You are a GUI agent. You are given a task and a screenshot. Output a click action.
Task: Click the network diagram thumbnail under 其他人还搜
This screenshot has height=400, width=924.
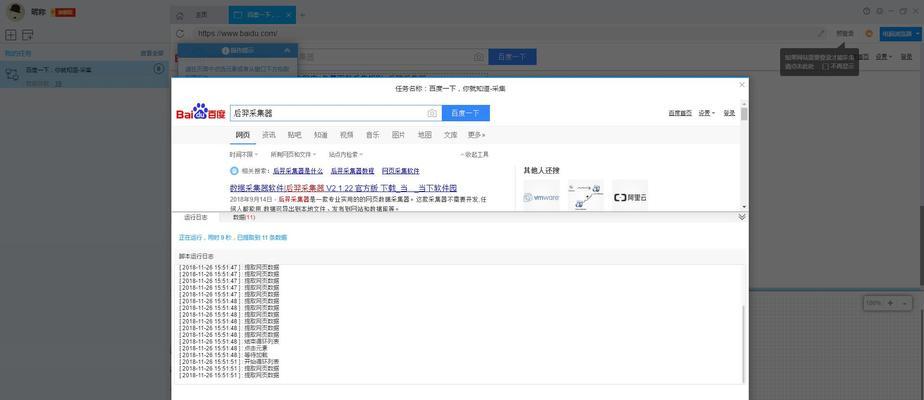click(x=586, y=195)
